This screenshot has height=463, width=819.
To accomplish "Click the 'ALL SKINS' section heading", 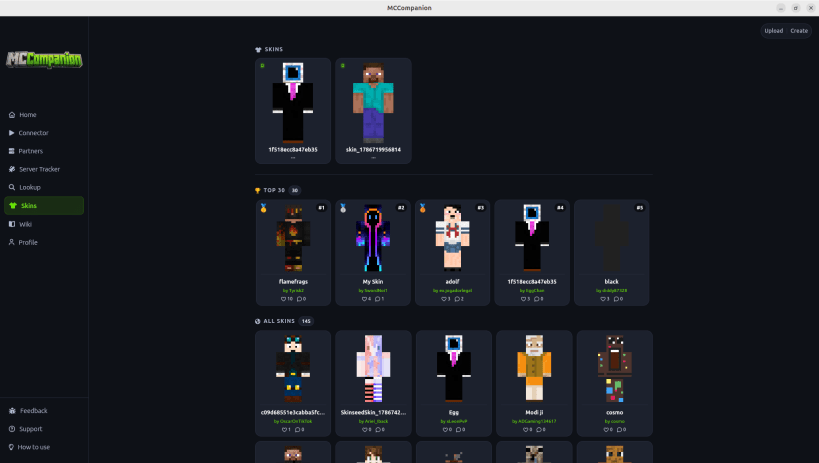I will [x=279, y=321].
